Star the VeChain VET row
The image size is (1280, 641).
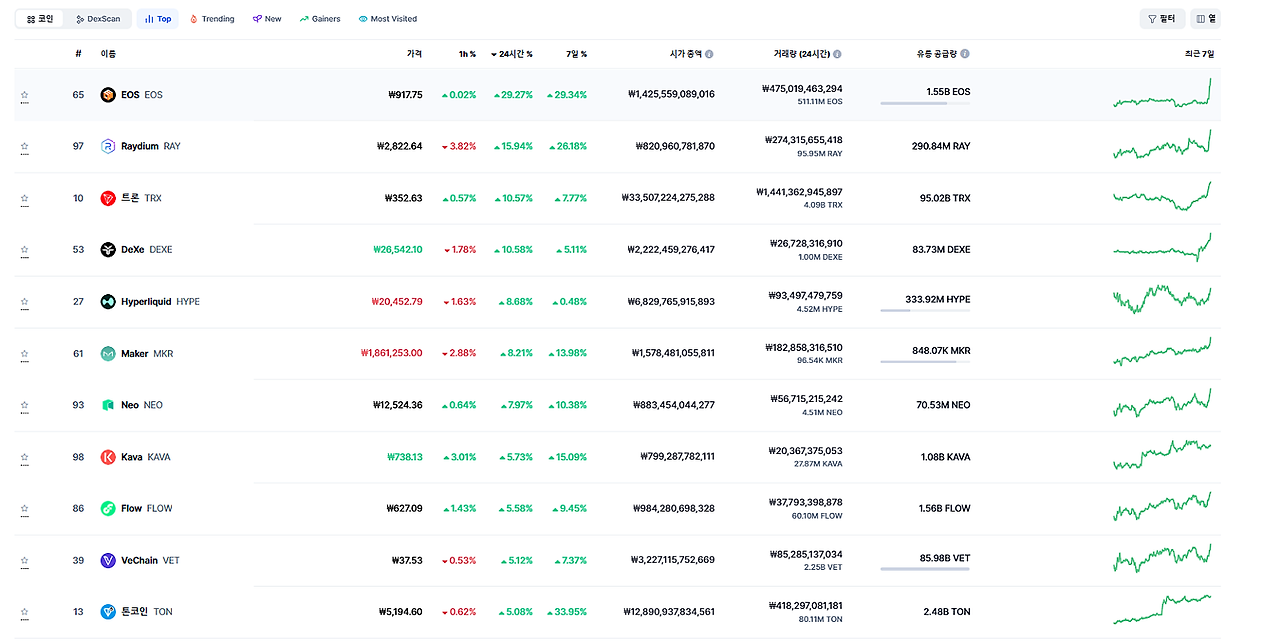[x=25, y=562]
